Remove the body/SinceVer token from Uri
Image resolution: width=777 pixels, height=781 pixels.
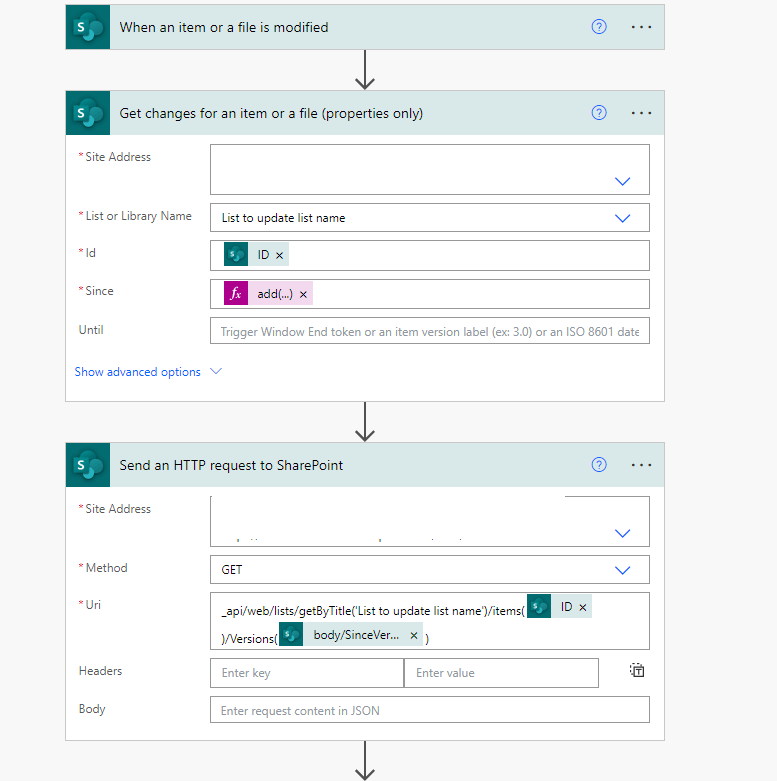pyautogui.click(x=413, y=635)
